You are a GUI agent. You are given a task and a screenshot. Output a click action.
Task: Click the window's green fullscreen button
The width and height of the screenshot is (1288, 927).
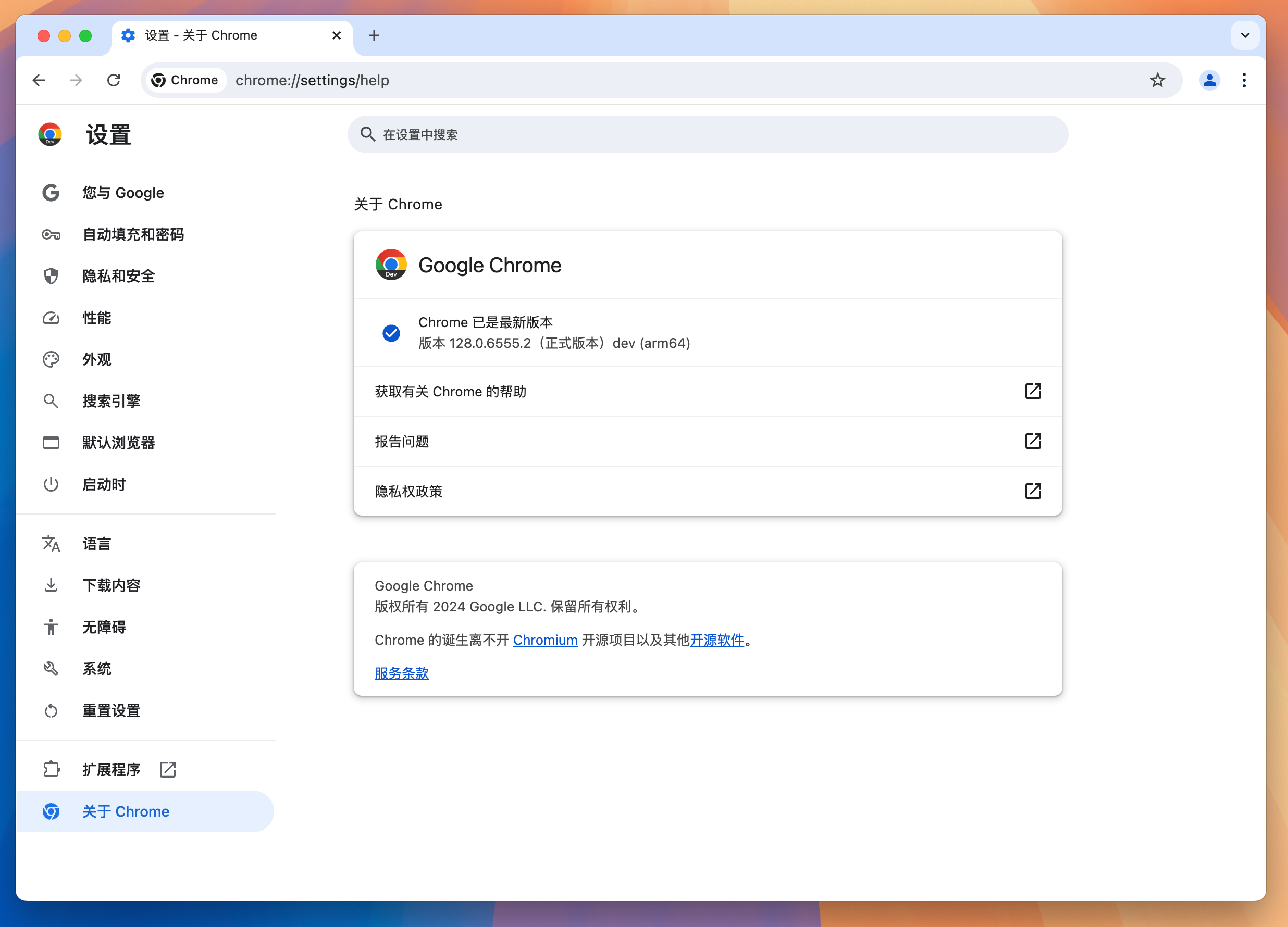(86, 36)
